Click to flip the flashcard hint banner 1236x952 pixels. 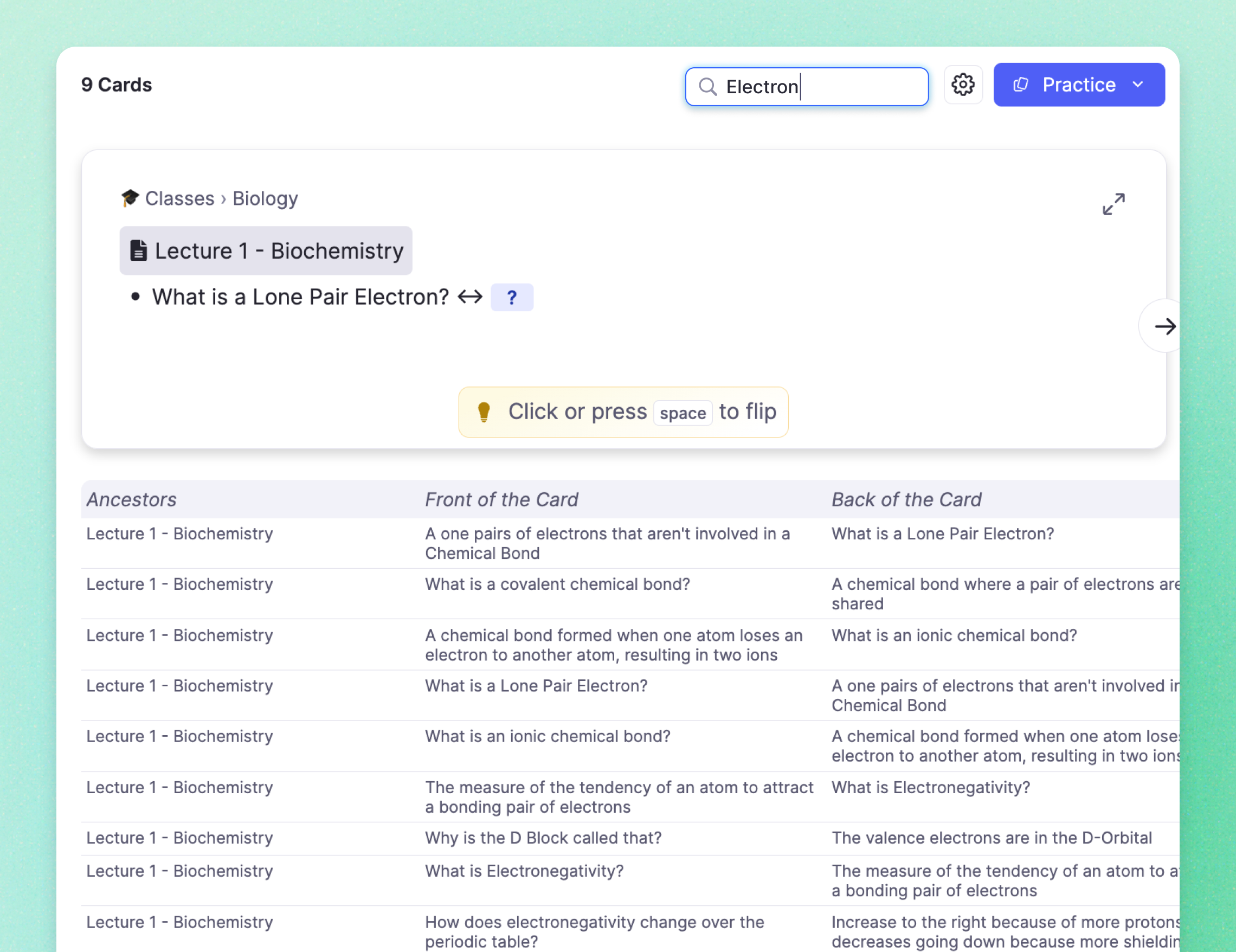[622, 412]
